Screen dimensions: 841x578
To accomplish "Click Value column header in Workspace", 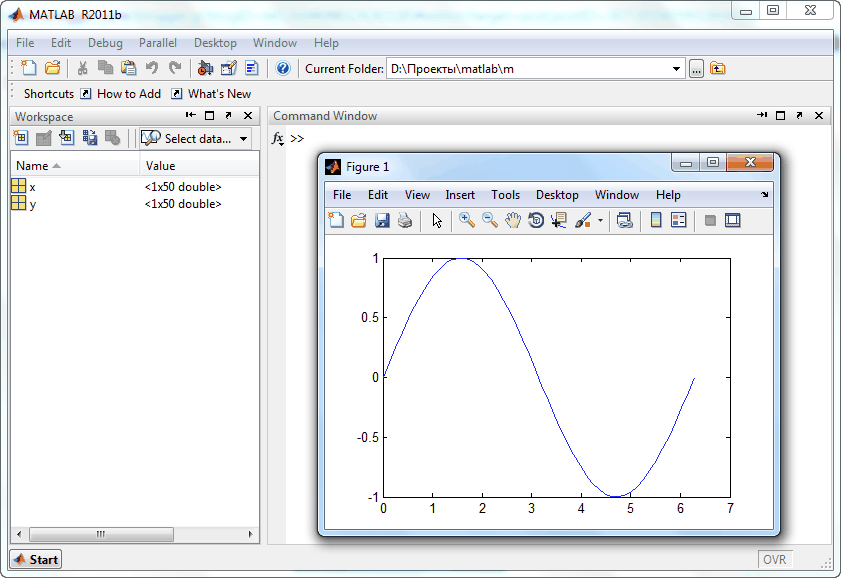I will tap(200, 166).
